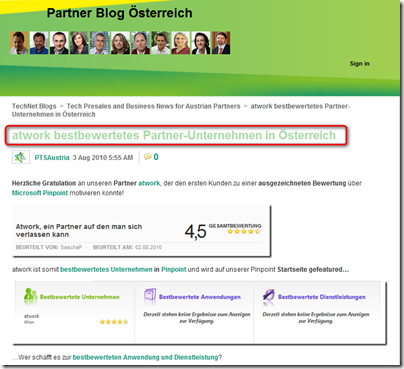Viewport: 404px width, 369px height.
Task: Select the Bestbewertete Unternehmen heading
Action: (x=79, y=297)
